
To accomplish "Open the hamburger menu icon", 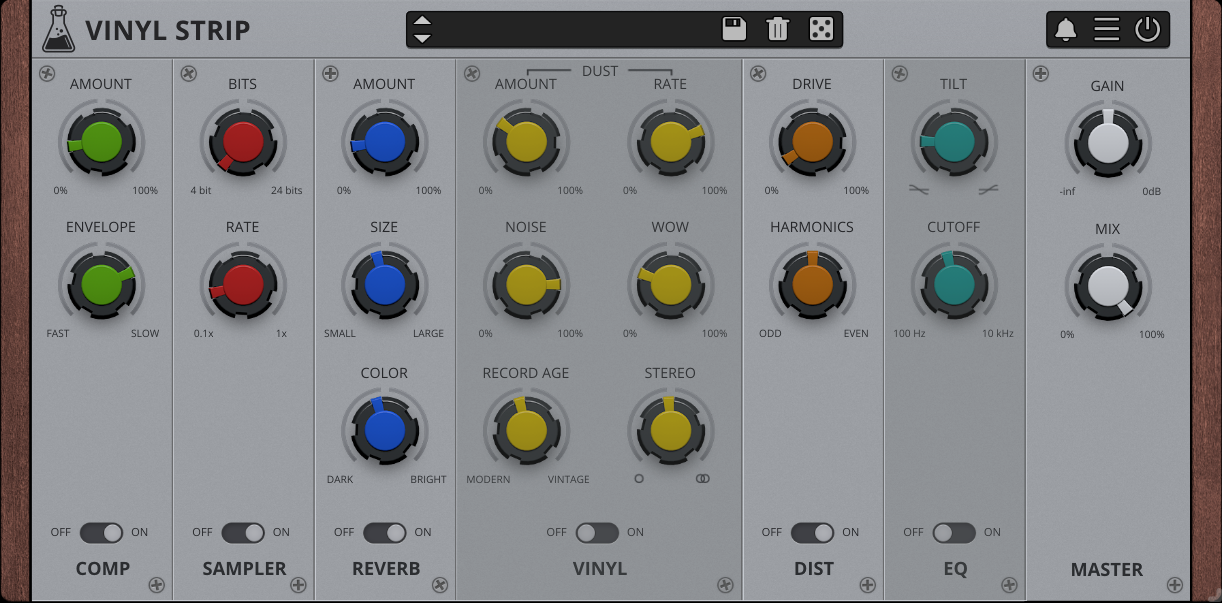I will coord(1106,29).
